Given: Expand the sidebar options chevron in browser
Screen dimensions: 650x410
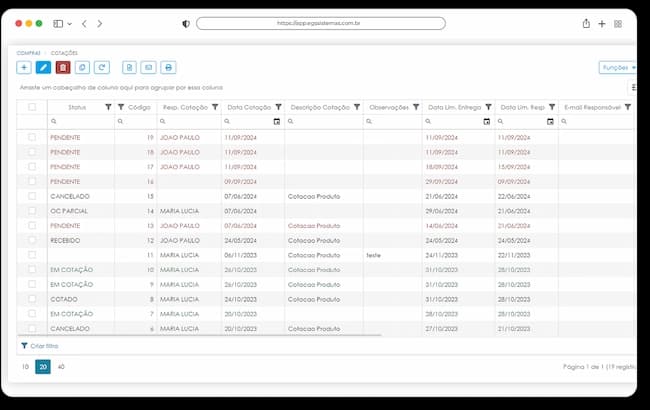Looking at the screenshot, I should click(70, 24).
